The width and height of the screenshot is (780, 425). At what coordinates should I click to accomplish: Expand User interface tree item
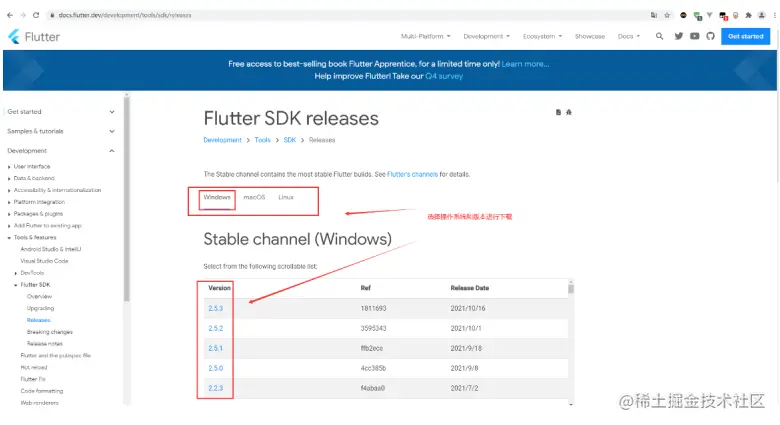(x=30, y=167)
